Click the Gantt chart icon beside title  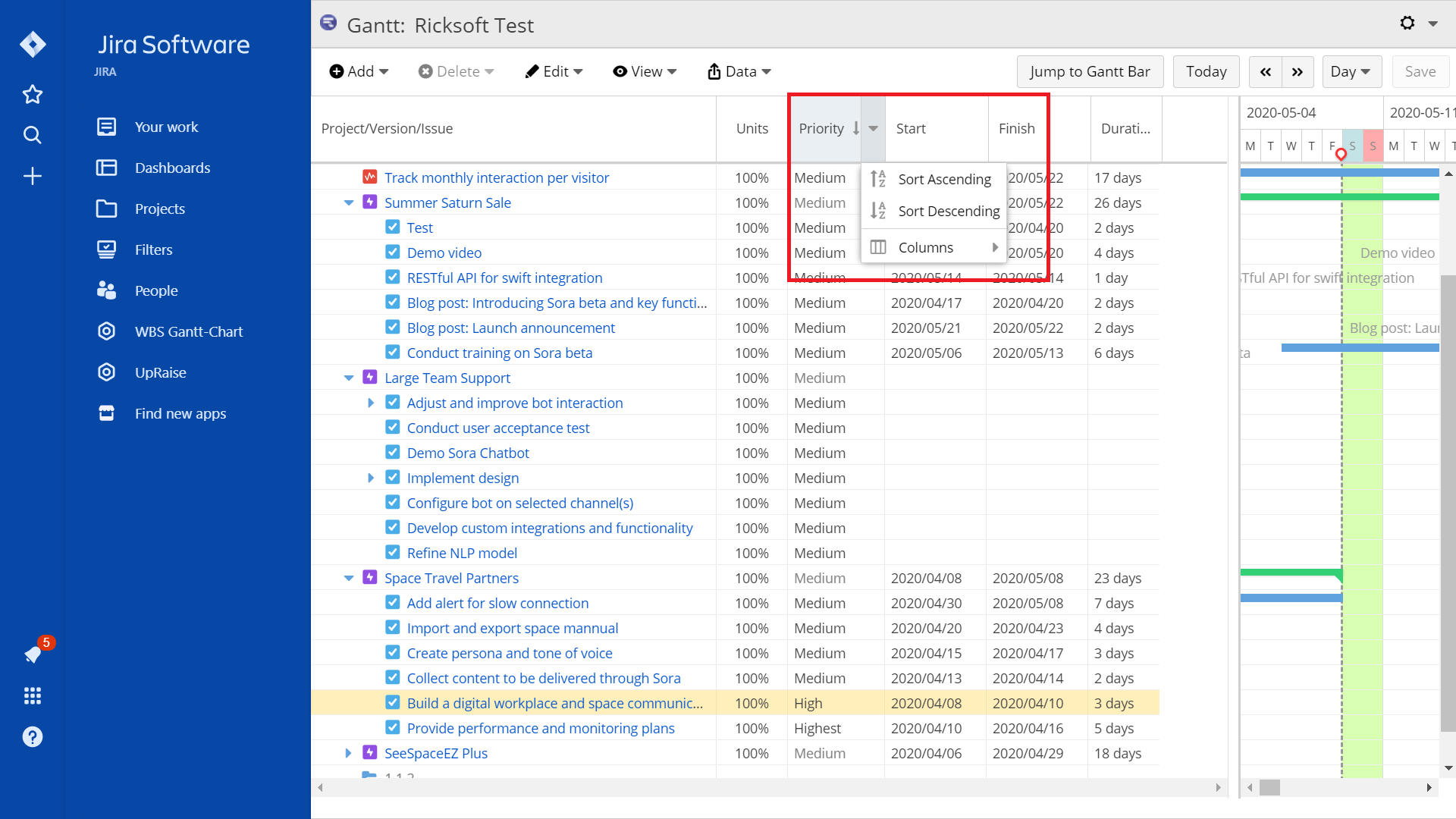click(x=328, y=23)
